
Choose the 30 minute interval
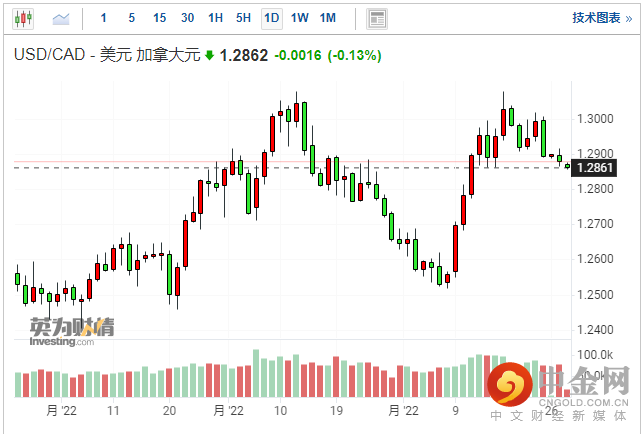(188, 18)
